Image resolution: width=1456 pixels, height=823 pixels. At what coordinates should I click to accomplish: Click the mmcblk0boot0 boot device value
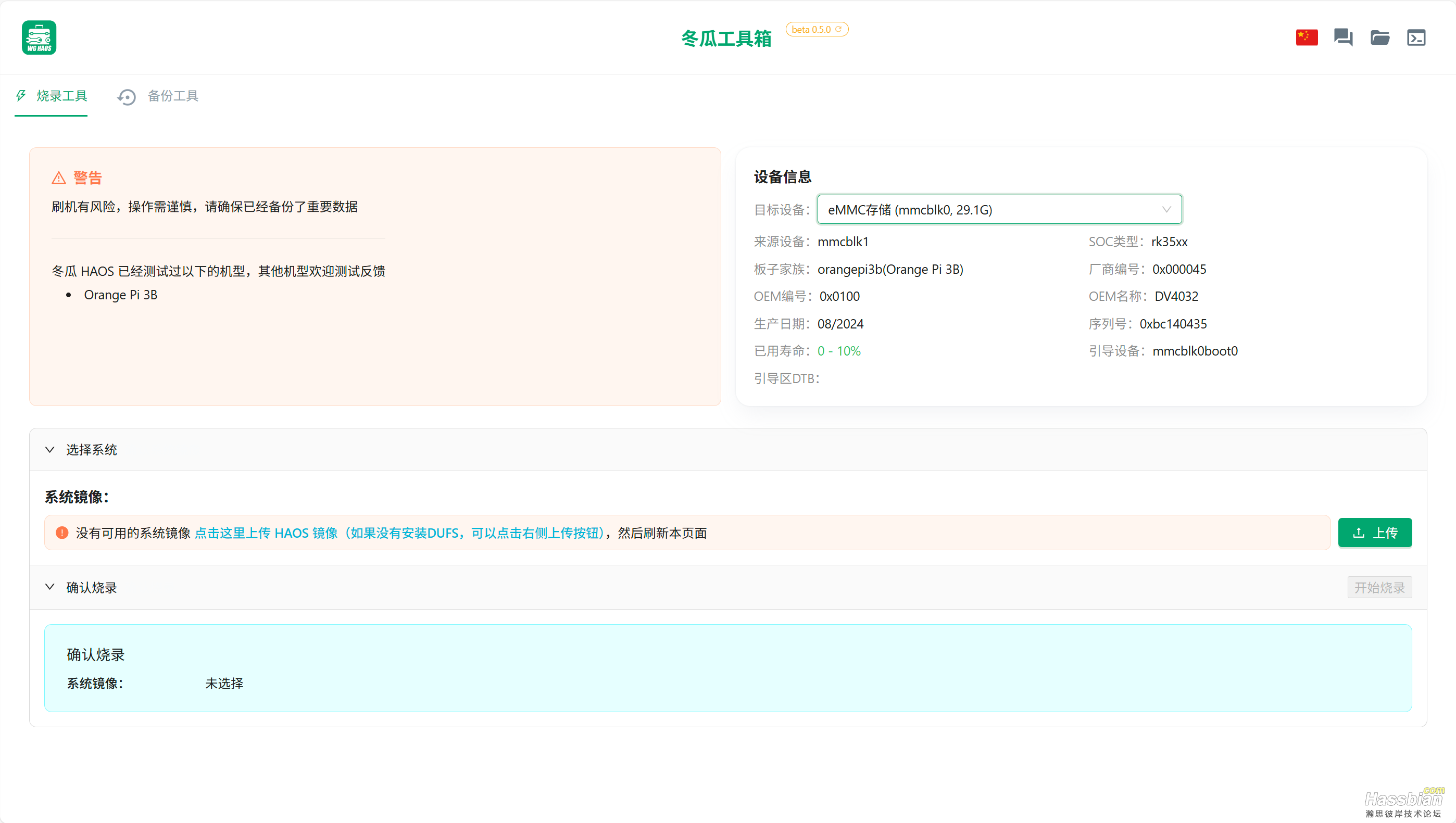(1195, 351)
